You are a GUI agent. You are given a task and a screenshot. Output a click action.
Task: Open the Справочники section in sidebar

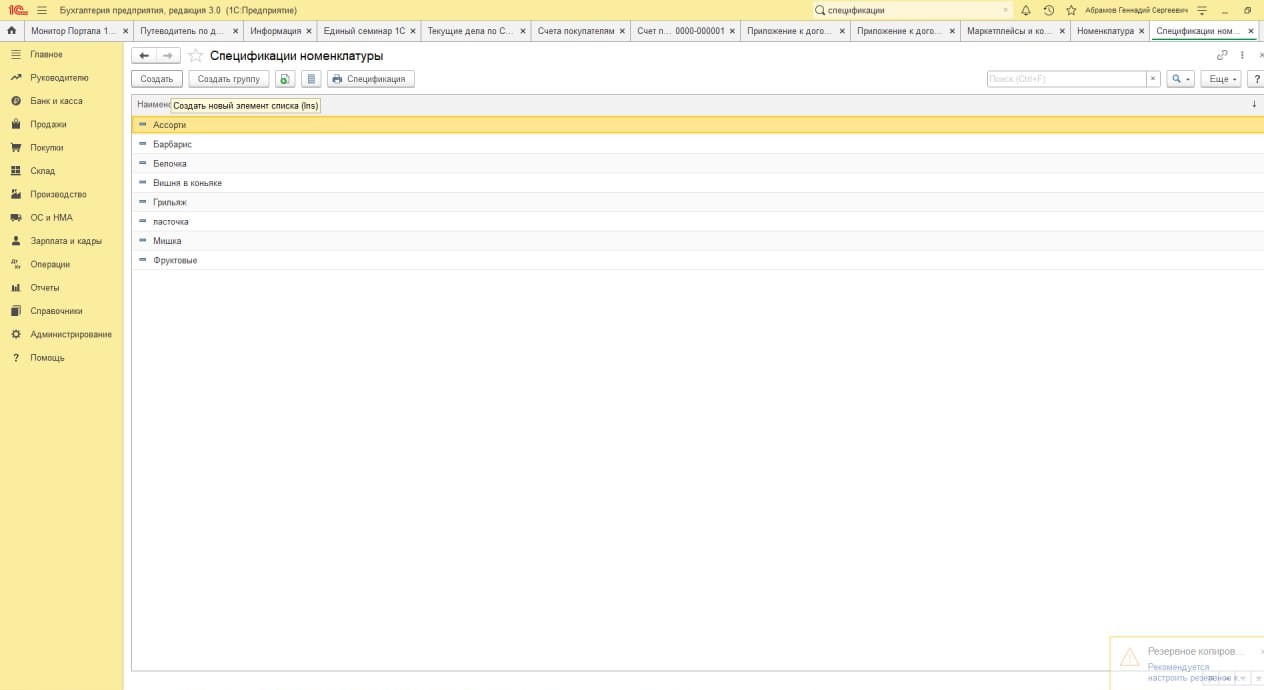(x=56, y=311)
